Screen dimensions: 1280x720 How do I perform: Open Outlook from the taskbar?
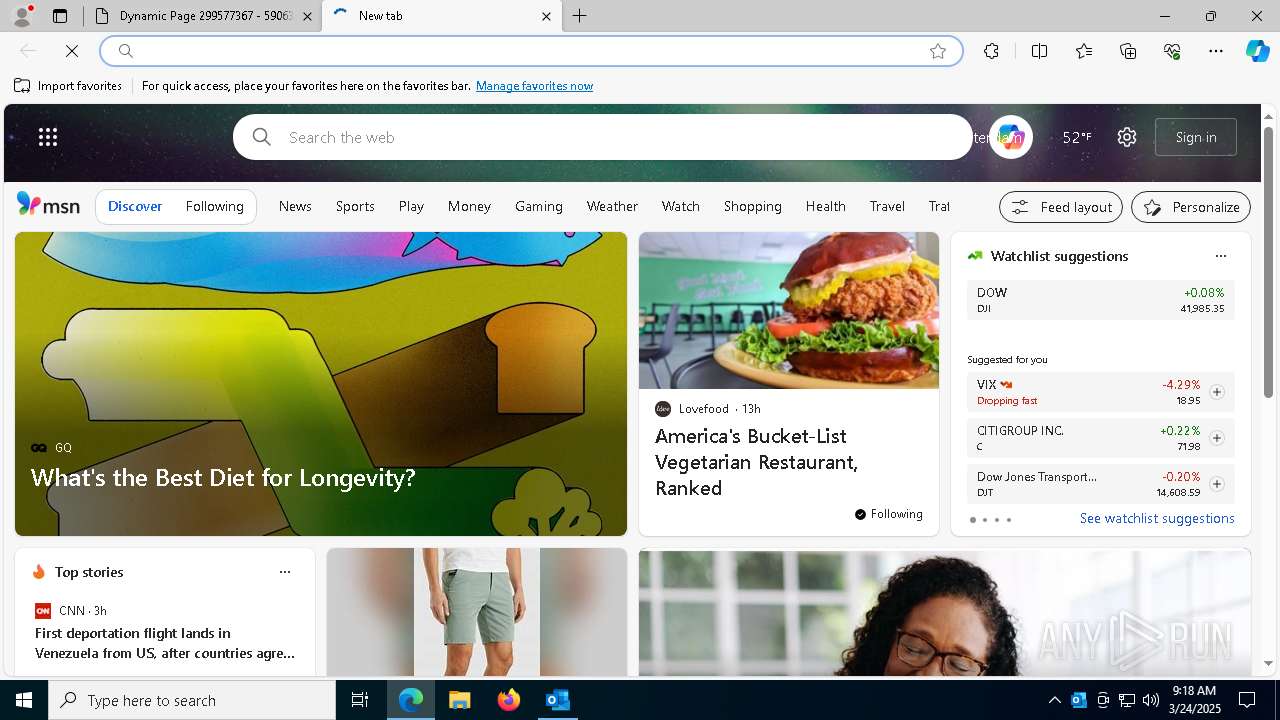[557, 700]
